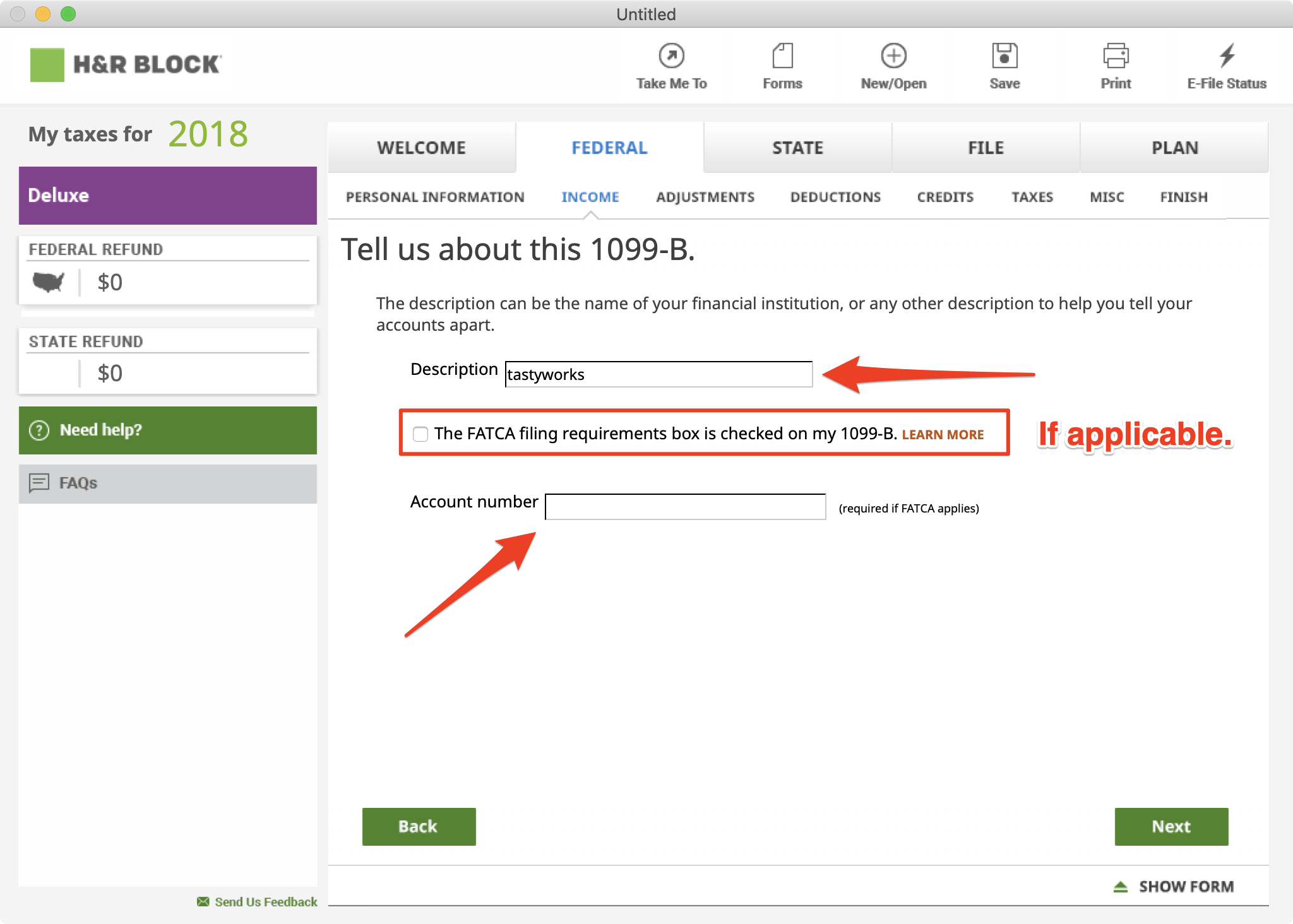Open the DEDUCTIONS section tab
The height and width of the screenshot is (924, 1293).
835,196
